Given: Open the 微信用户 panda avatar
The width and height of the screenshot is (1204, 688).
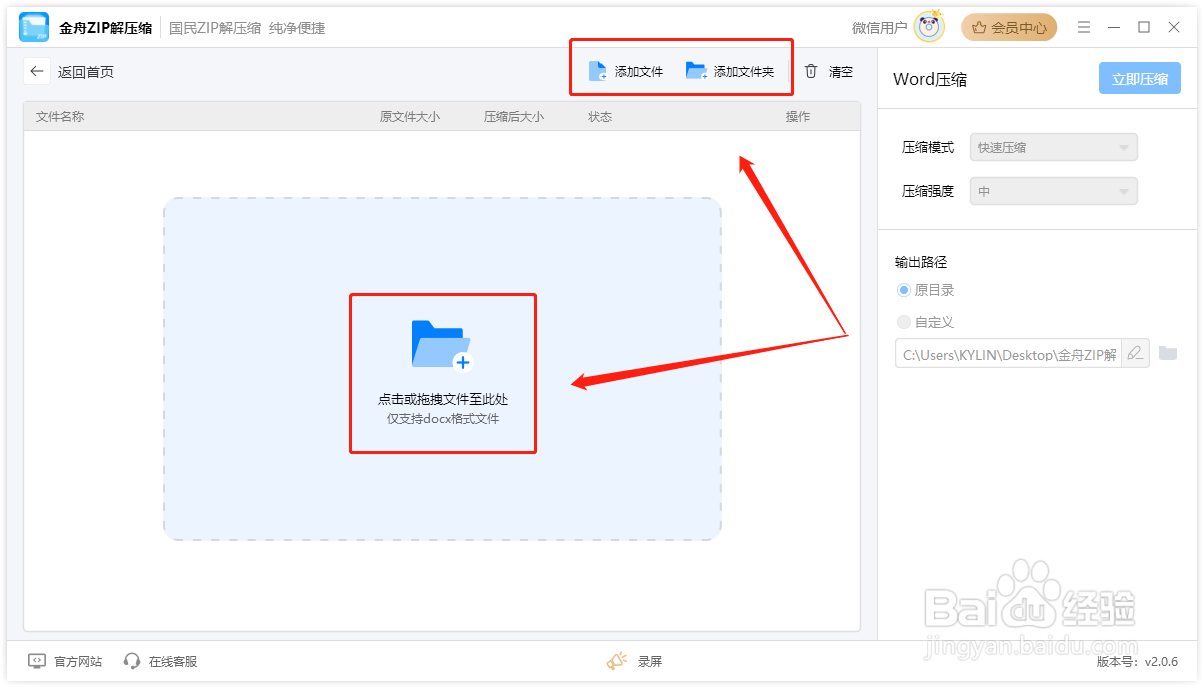Looking at the screenshot, I should coord(929,27).
